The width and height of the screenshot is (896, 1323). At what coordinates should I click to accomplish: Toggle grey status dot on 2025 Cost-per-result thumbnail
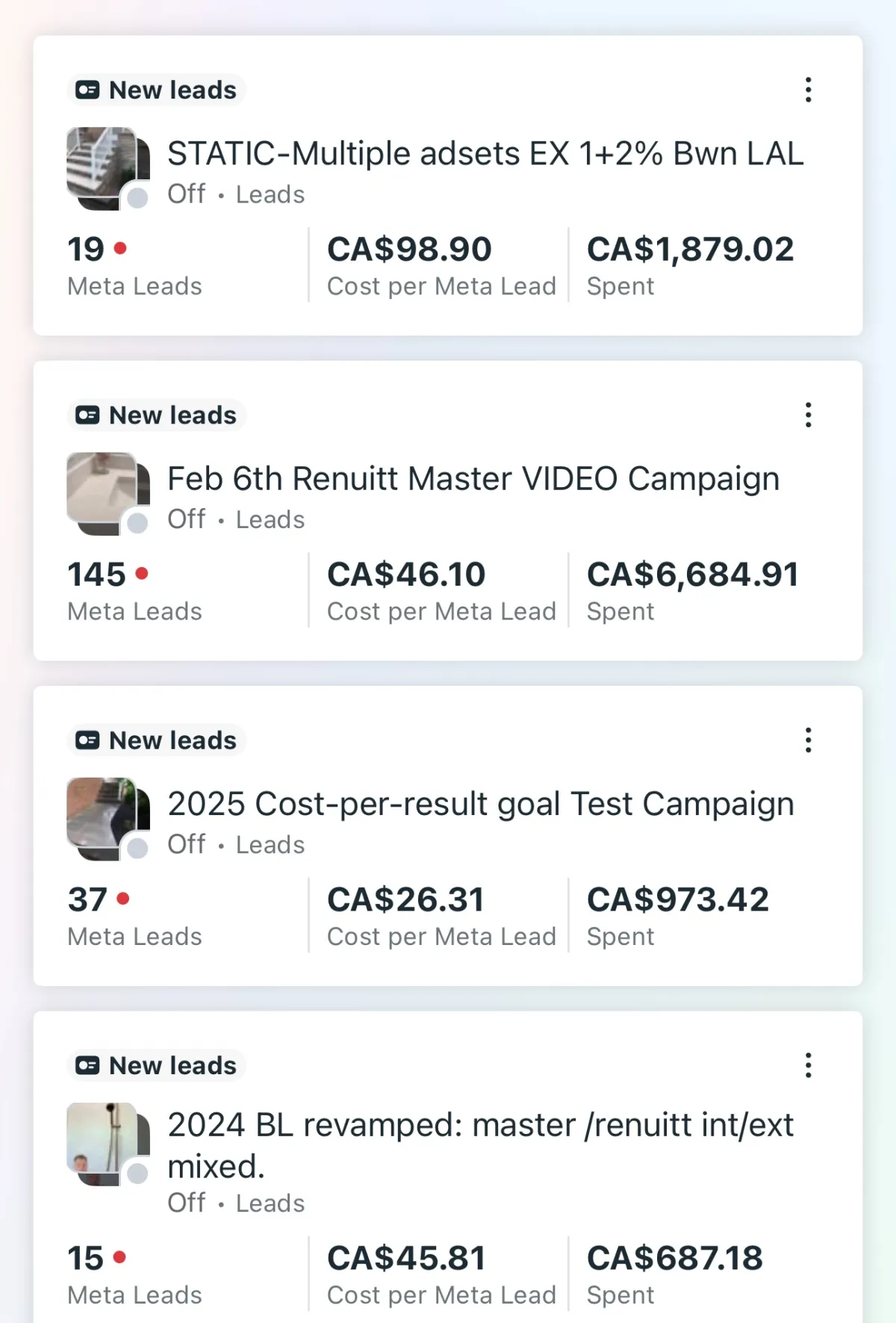coord(137,849)
